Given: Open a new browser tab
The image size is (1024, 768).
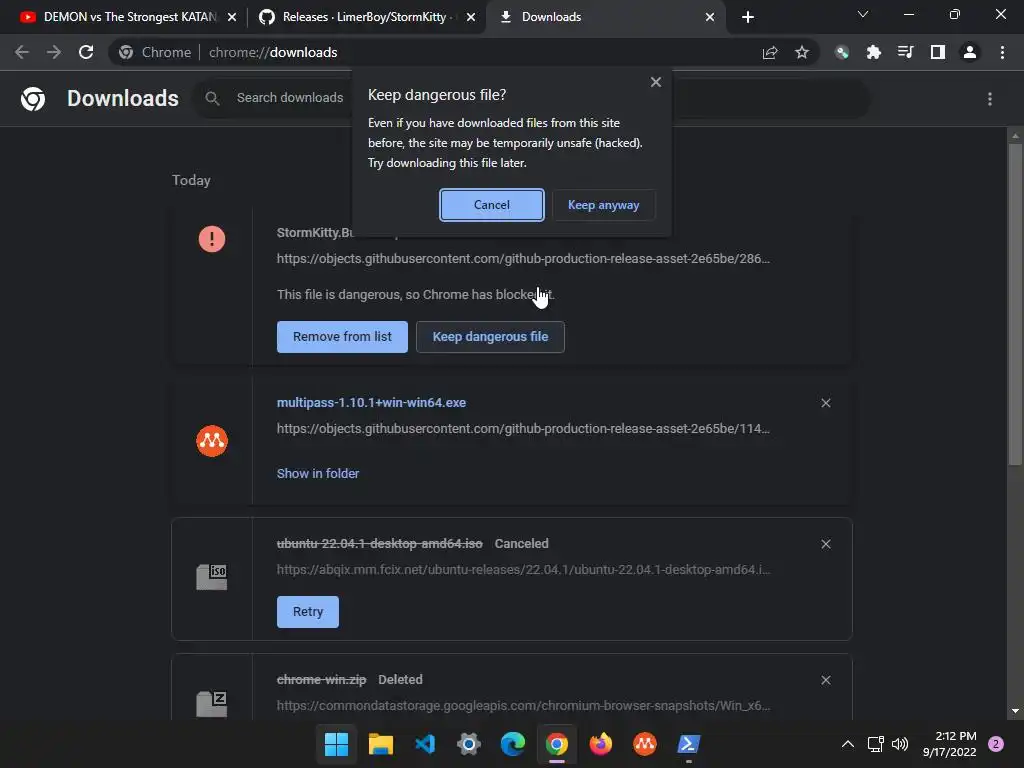Looking at the screenshot, I should 748,17.
